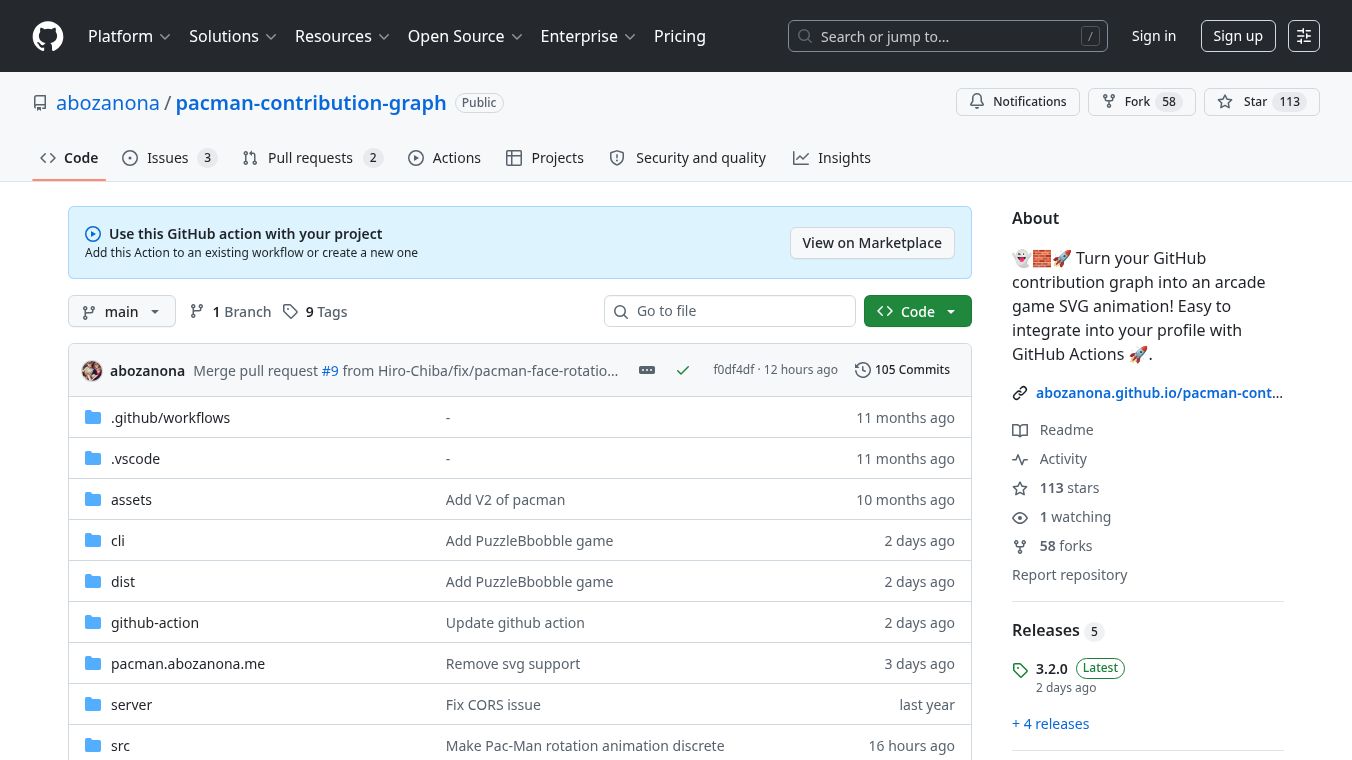Click the book icon beside Readme
Image resolution: width=1352 pixels, height=760 pixels.
[x=1020, y=430]
